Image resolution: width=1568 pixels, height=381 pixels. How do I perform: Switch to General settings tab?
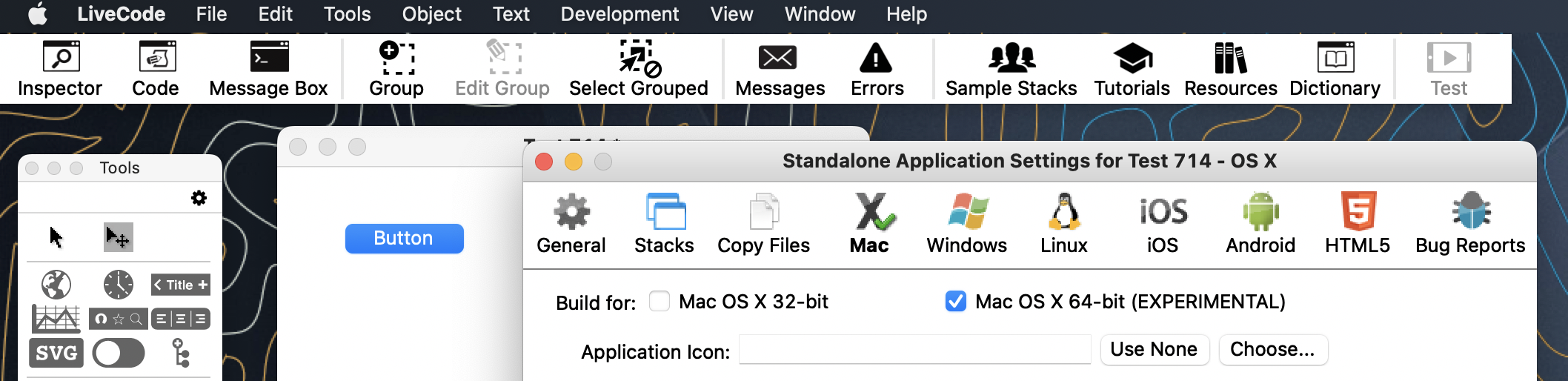pyautogui.click(x=571, y=224)
